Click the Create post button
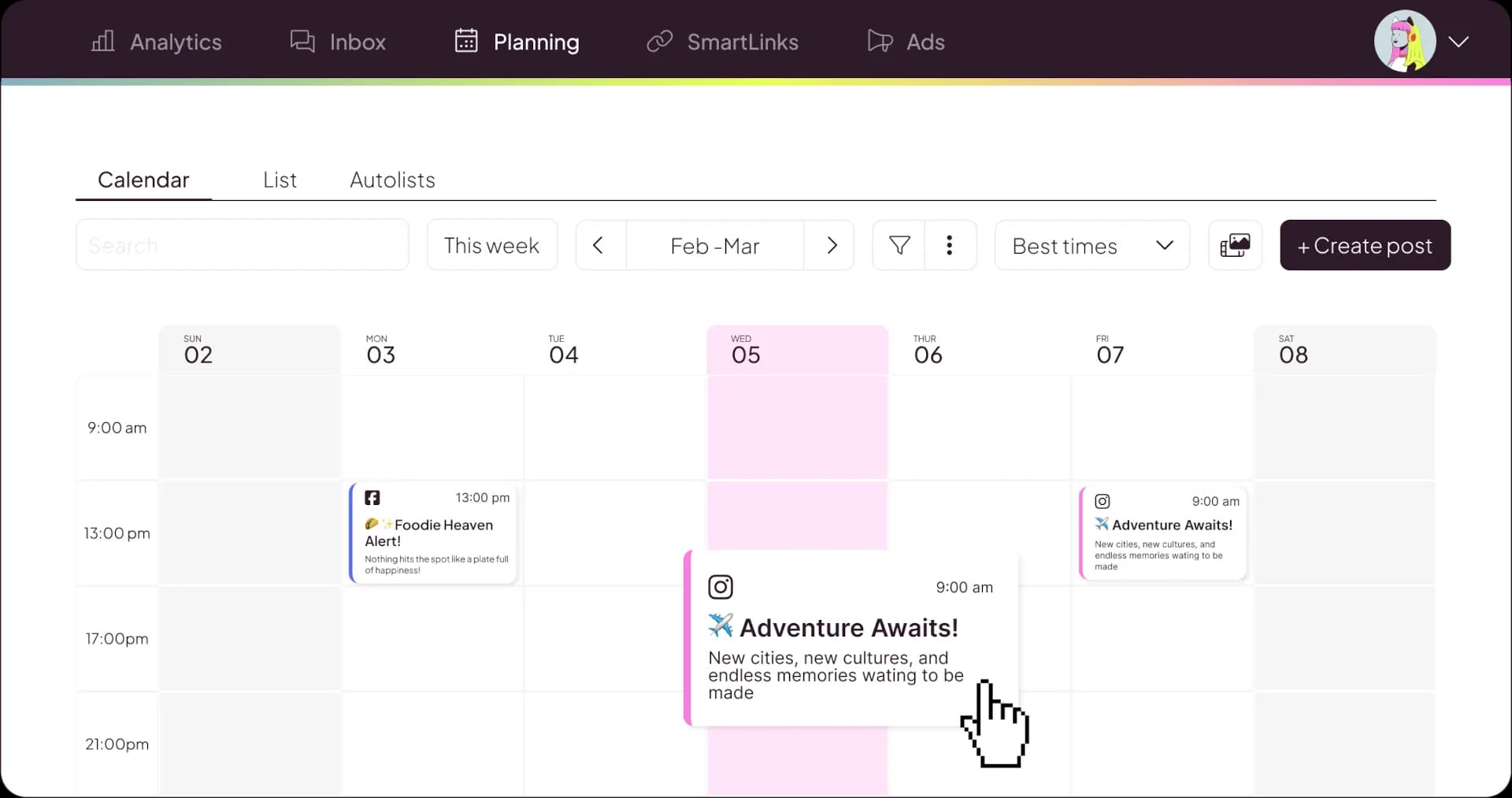Screen dimensions: 1512x798 (1365, 245)
